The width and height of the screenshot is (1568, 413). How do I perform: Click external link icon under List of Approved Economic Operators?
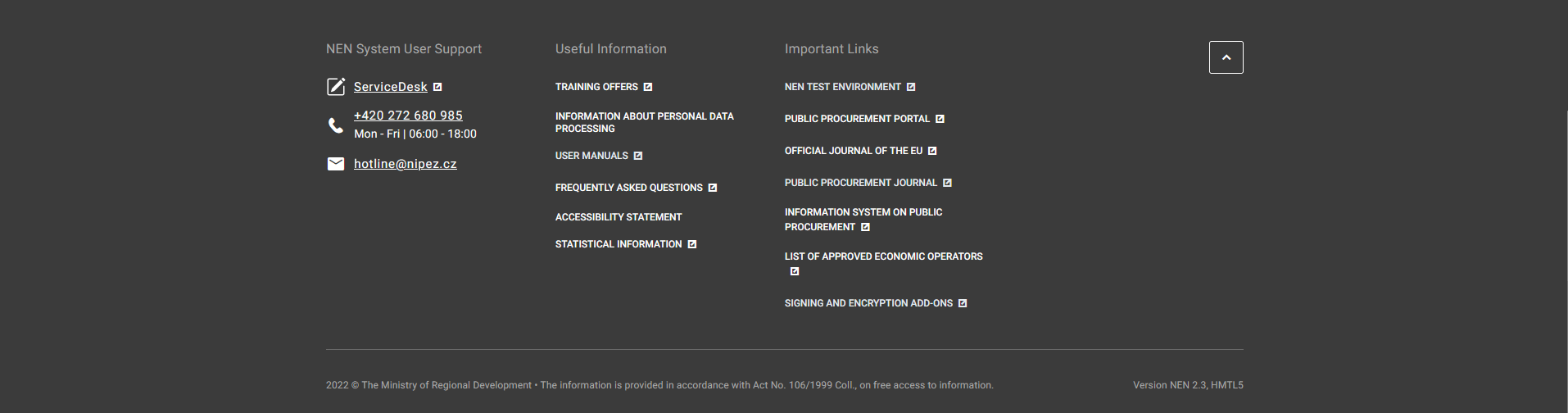(795, 271)
